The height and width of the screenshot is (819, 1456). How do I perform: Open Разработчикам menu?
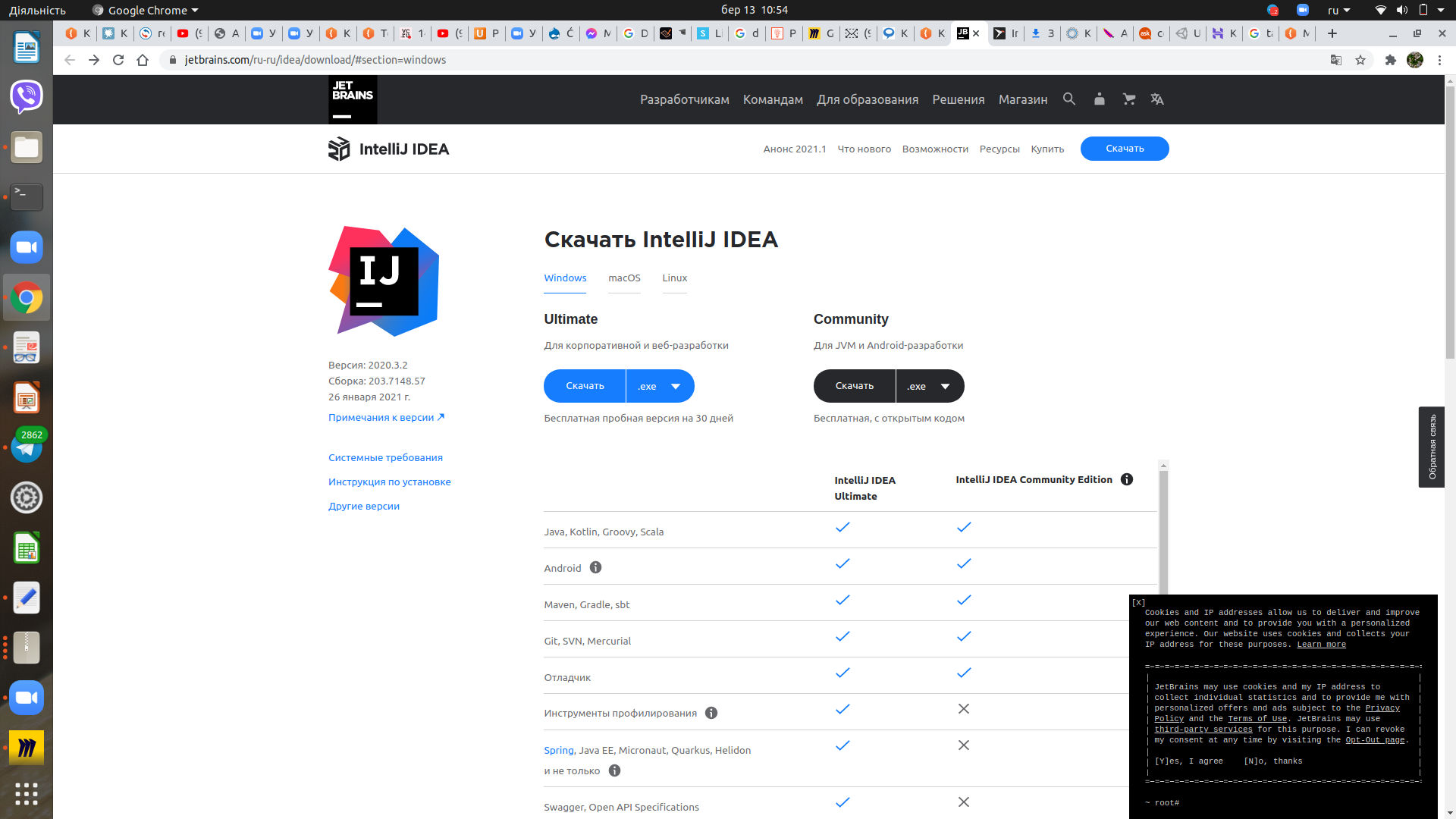(x=685, y=99)
